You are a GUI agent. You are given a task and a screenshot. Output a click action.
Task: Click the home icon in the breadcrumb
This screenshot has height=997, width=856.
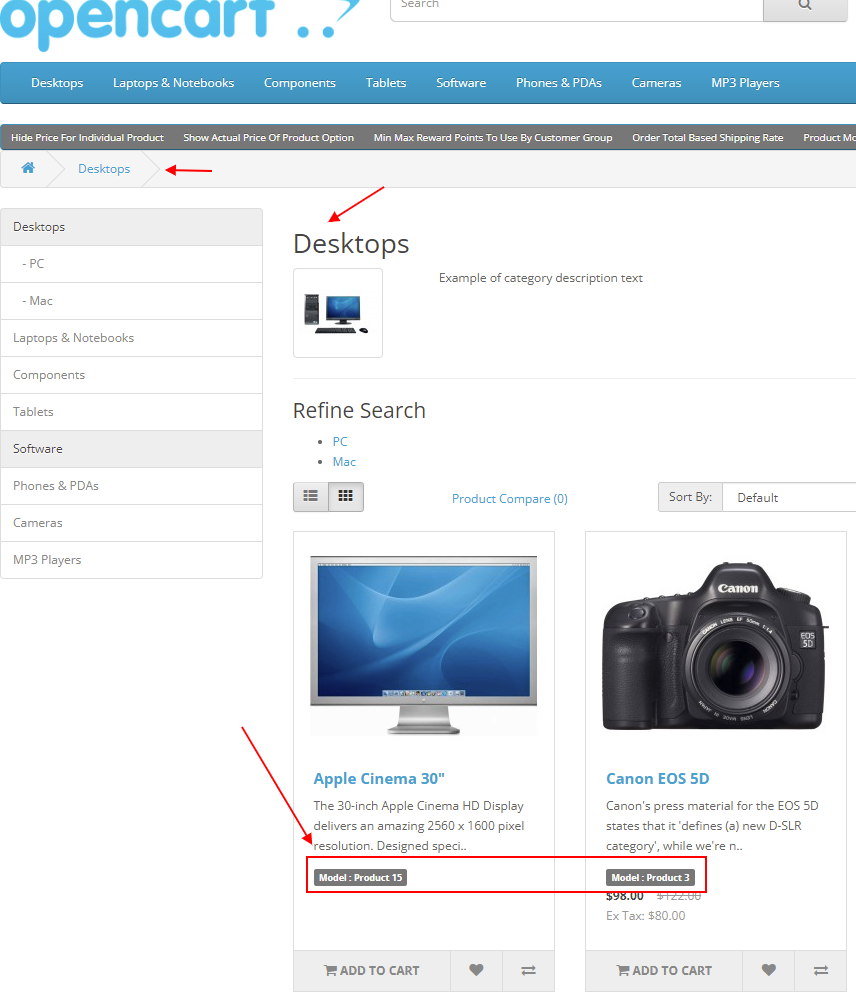tap(27, 168)
